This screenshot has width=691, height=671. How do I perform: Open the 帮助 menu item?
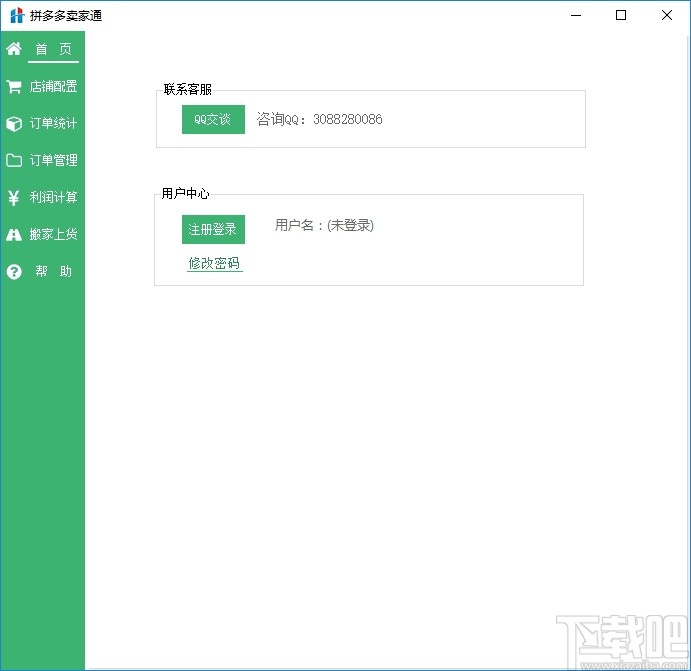pos(53,271)
